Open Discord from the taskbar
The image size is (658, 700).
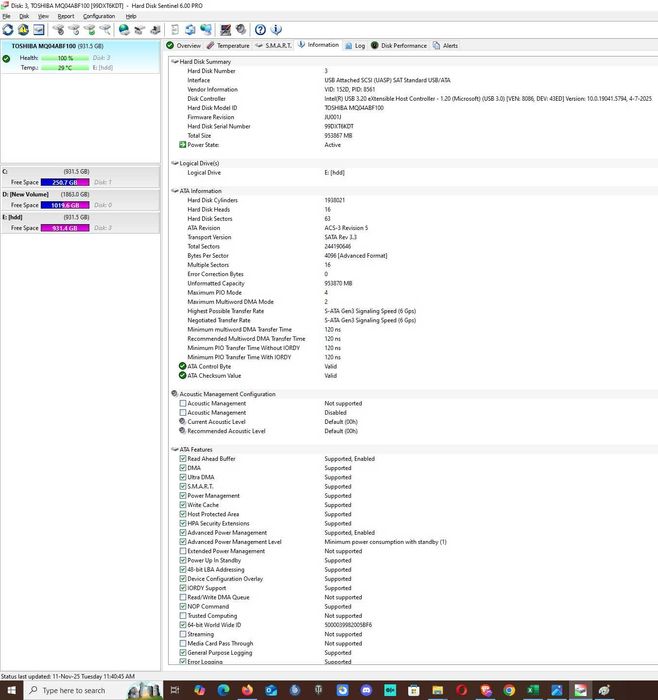[x=366, y=690]
